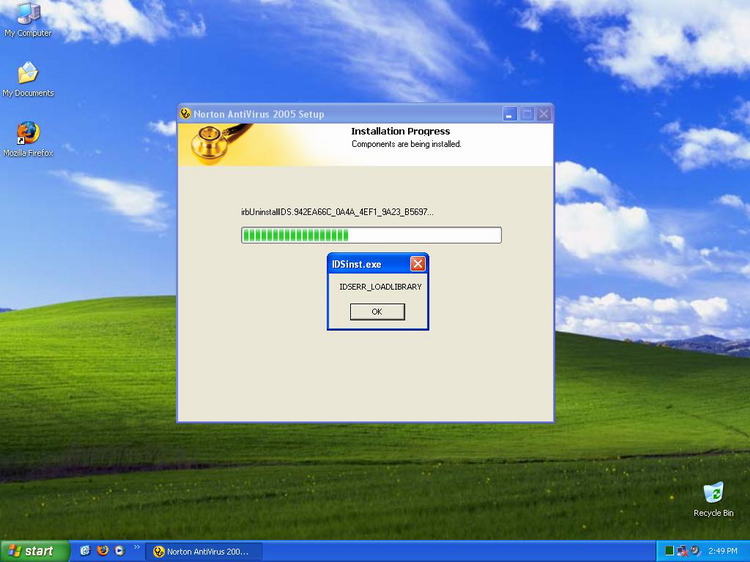Minimize the Norton AntiVirus Setup window
Screen dimensions: 750x562
click(510, 114)
